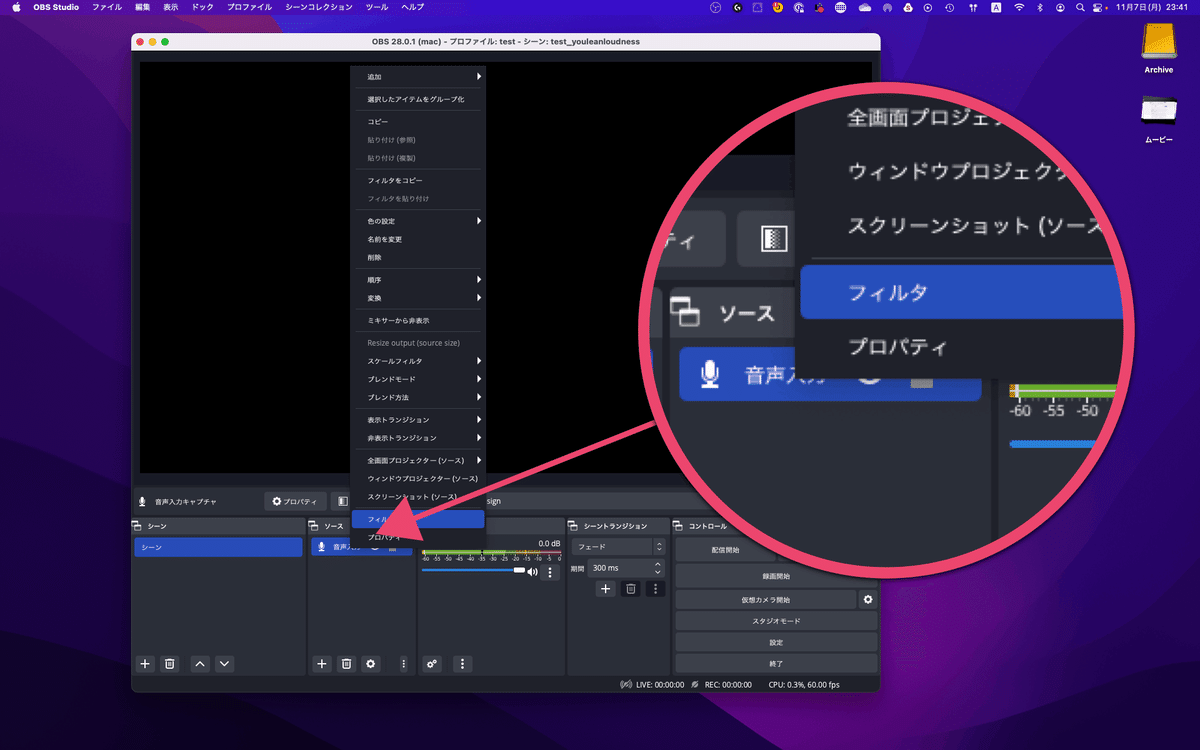Open Control Center in menu bar
1200x750 pixels.
(1099, 7)
